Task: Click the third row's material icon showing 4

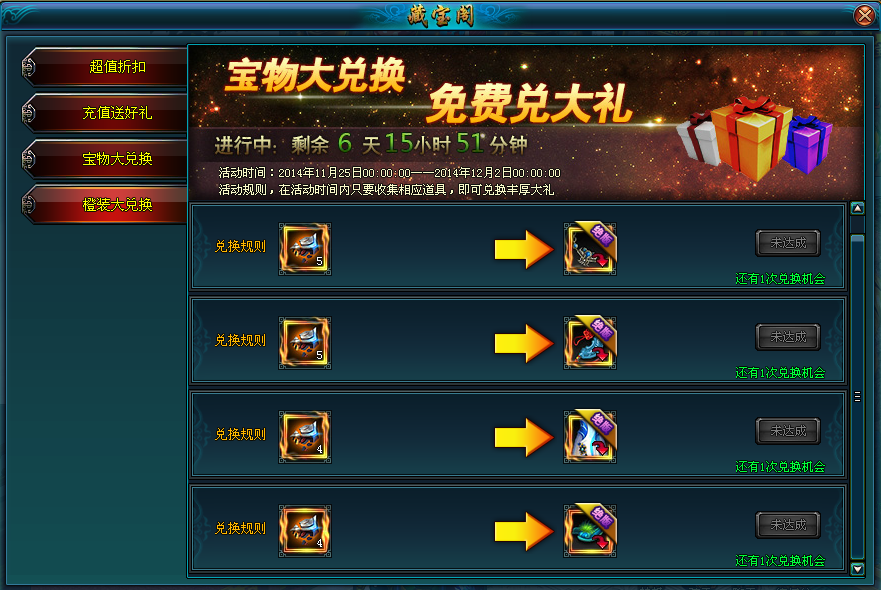Action: [x=305, y=437]
